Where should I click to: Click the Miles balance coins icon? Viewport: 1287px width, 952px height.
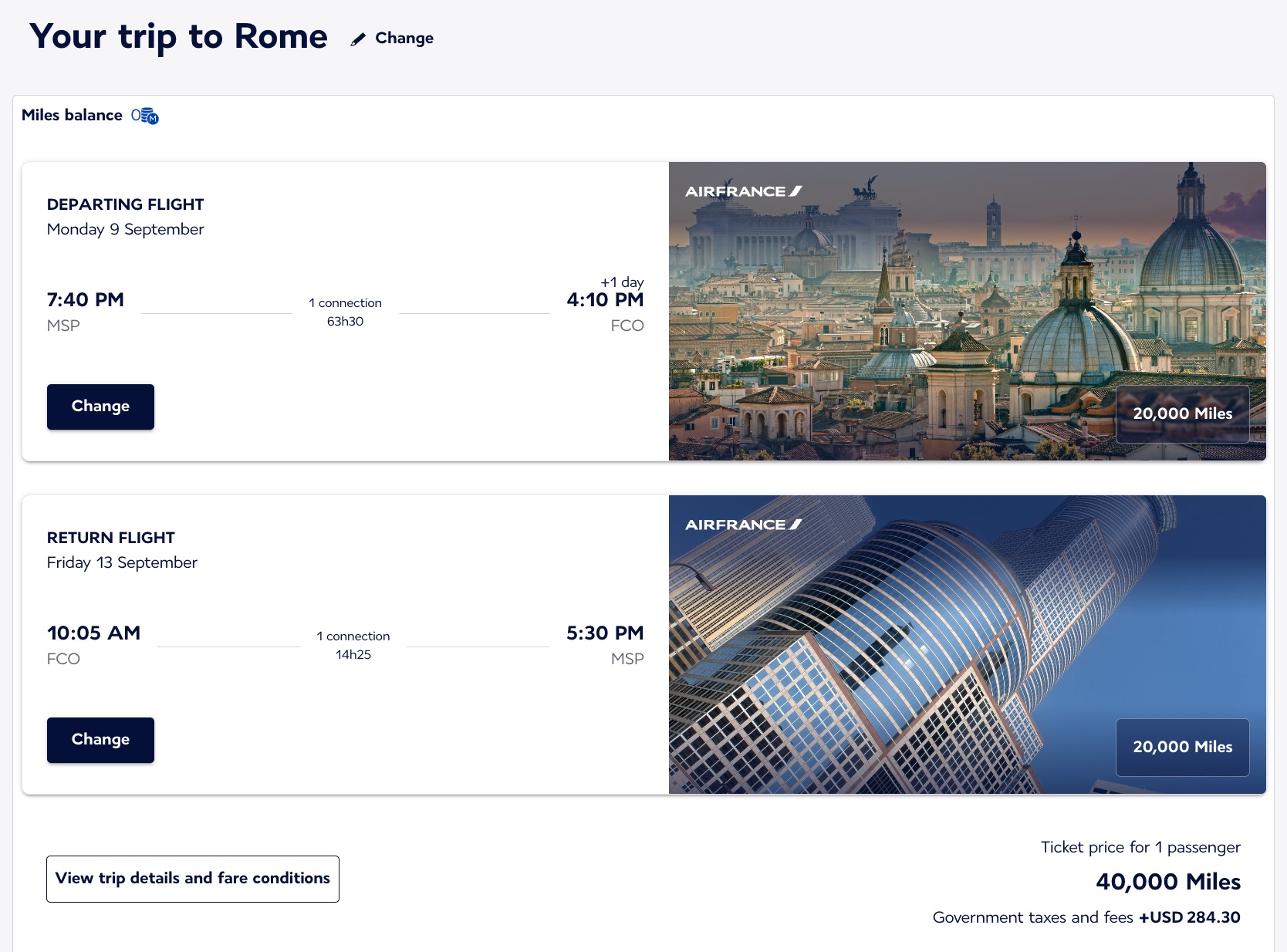tap(145, 116)
